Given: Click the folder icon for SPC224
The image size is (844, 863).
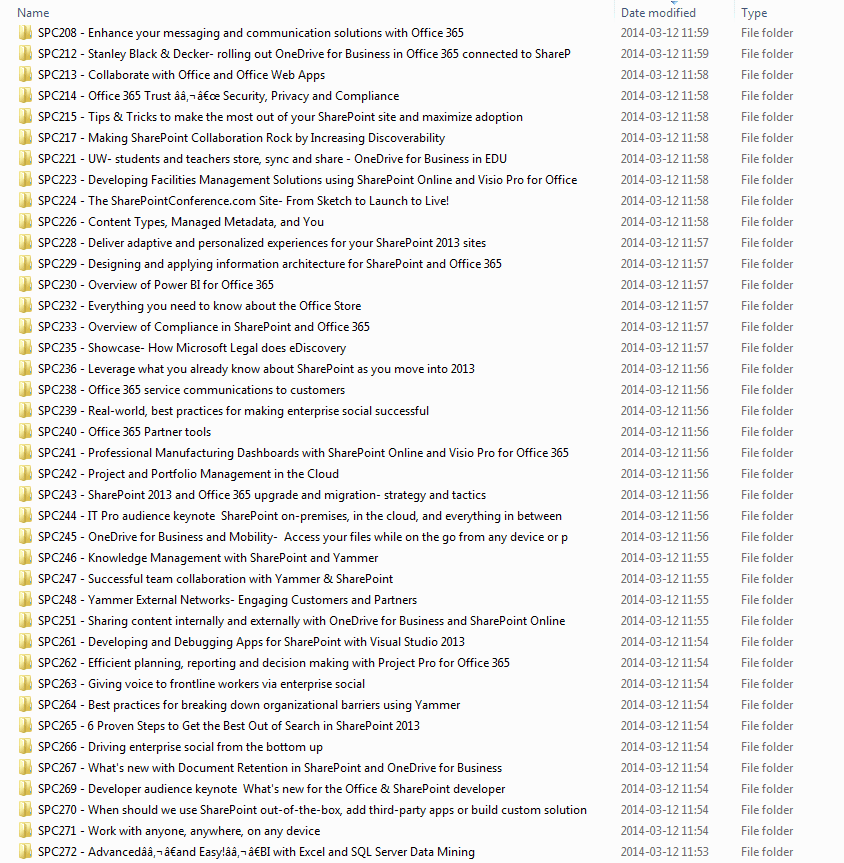Looking at the screenshot, I should [x=25, y=201].
